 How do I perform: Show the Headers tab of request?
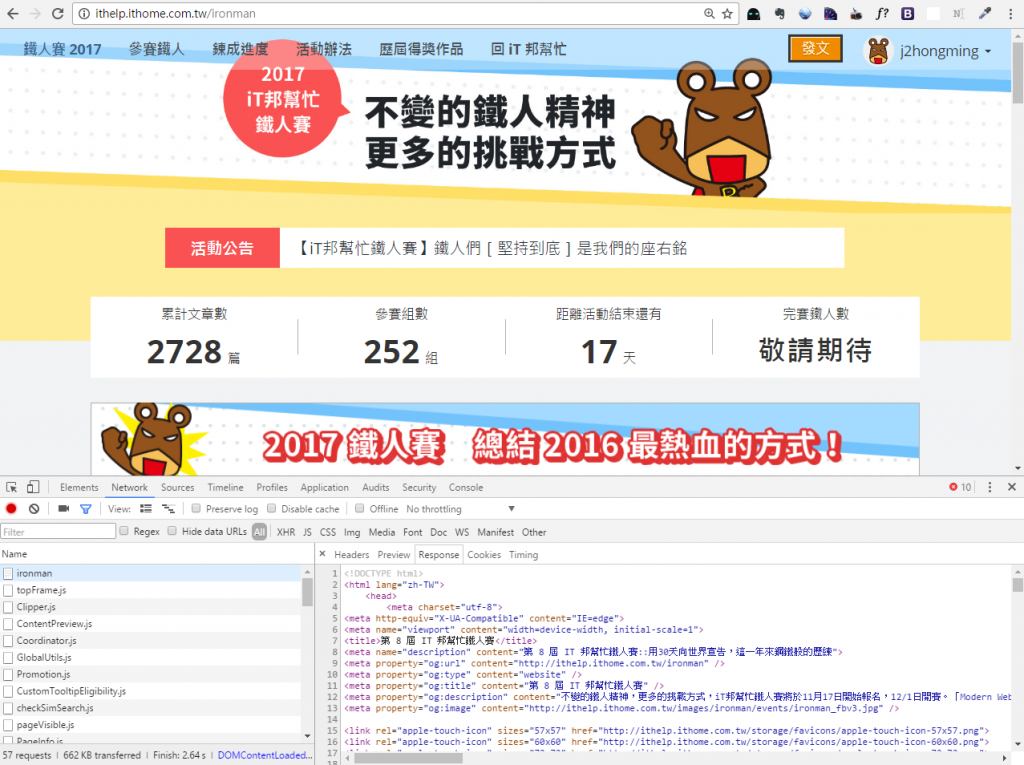[x=351, y=555]
